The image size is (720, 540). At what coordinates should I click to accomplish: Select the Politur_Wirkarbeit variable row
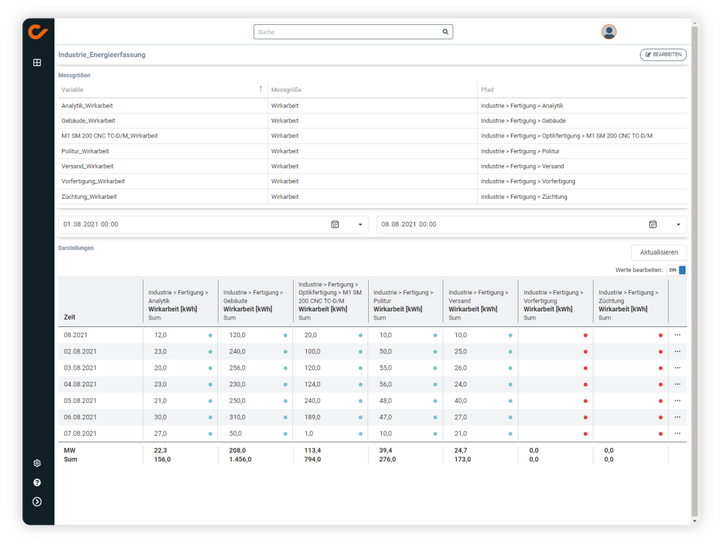coord(85,151)
